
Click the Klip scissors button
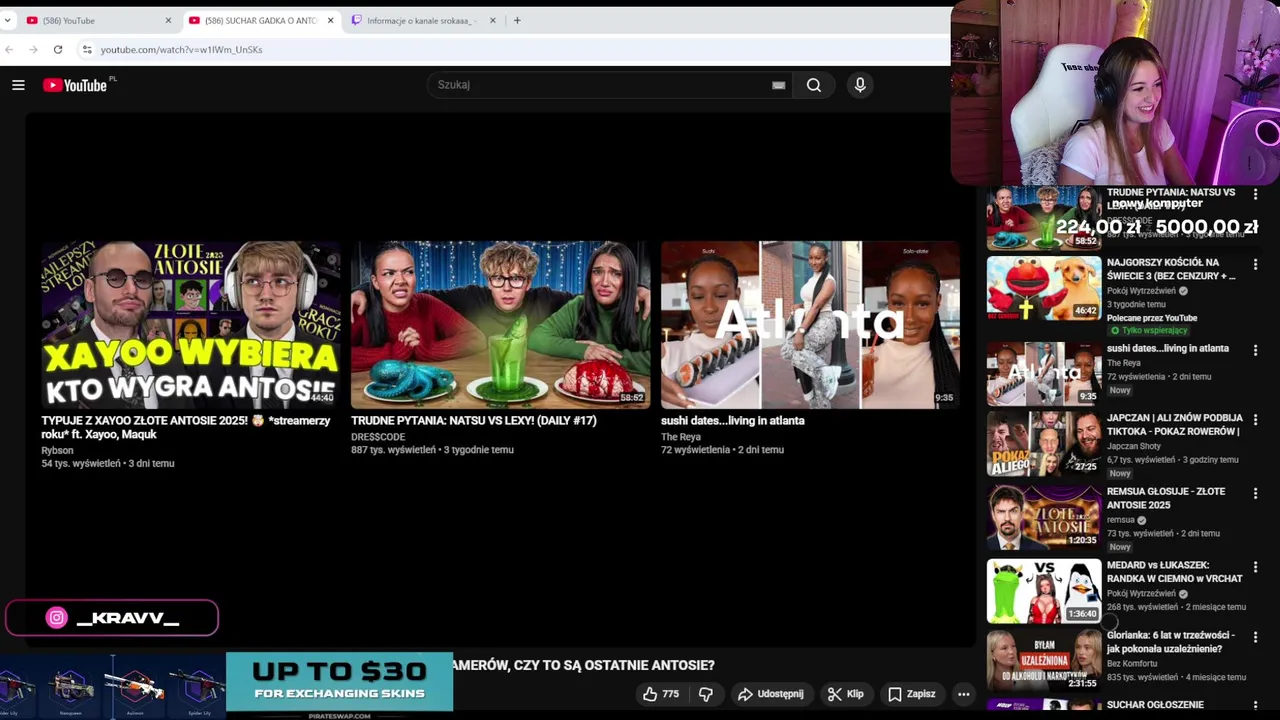click(x=846, y=694)
